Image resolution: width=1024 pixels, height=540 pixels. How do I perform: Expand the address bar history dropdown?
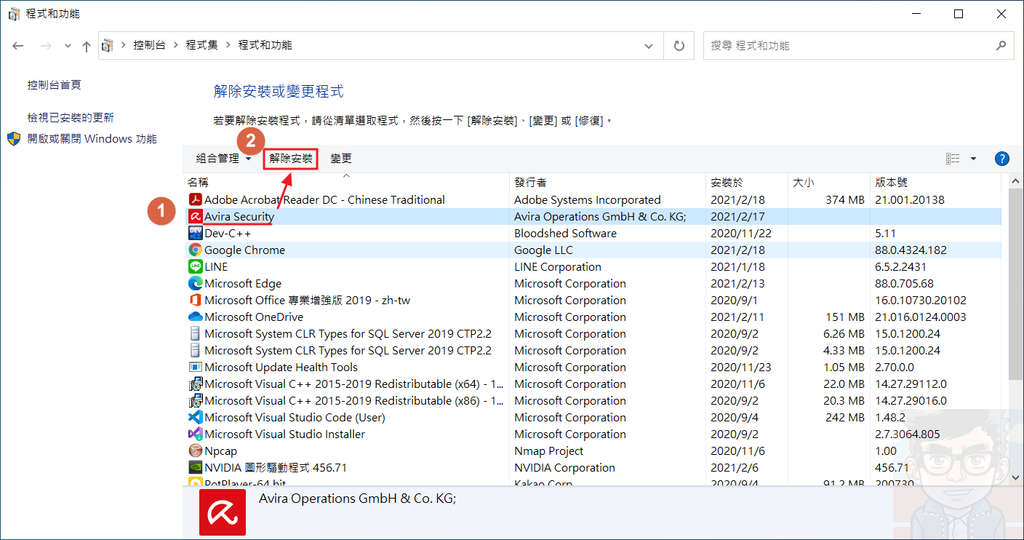point(648,46)
